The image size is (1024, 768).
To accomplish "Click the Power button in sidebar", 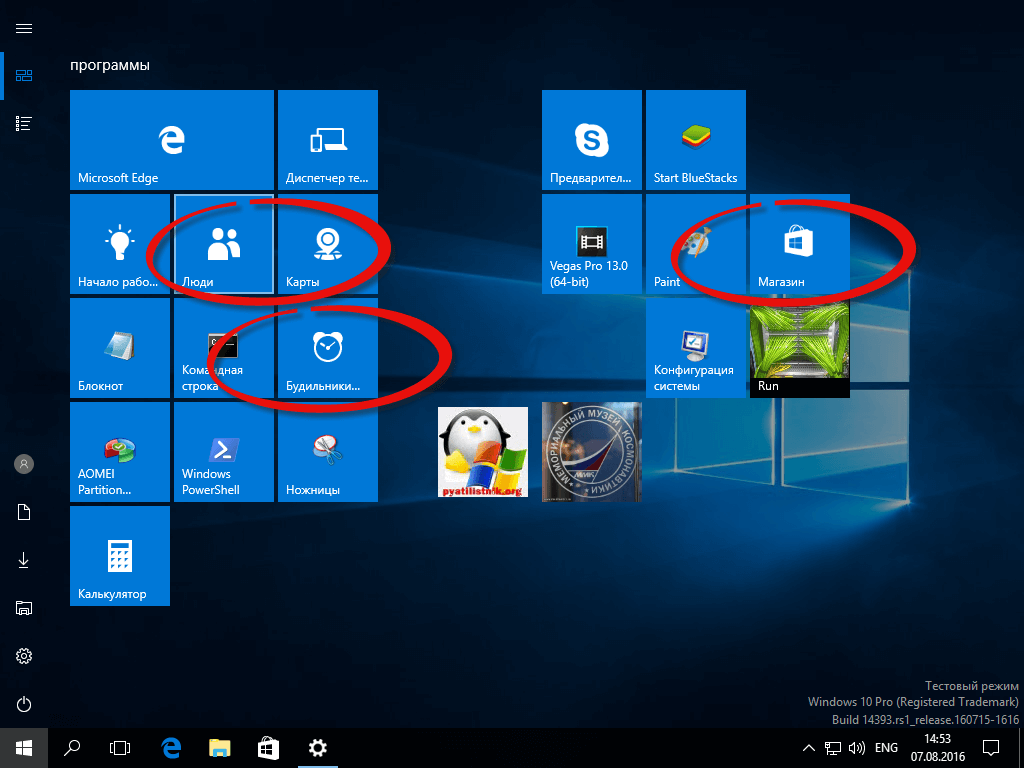I will coord(24,703).
